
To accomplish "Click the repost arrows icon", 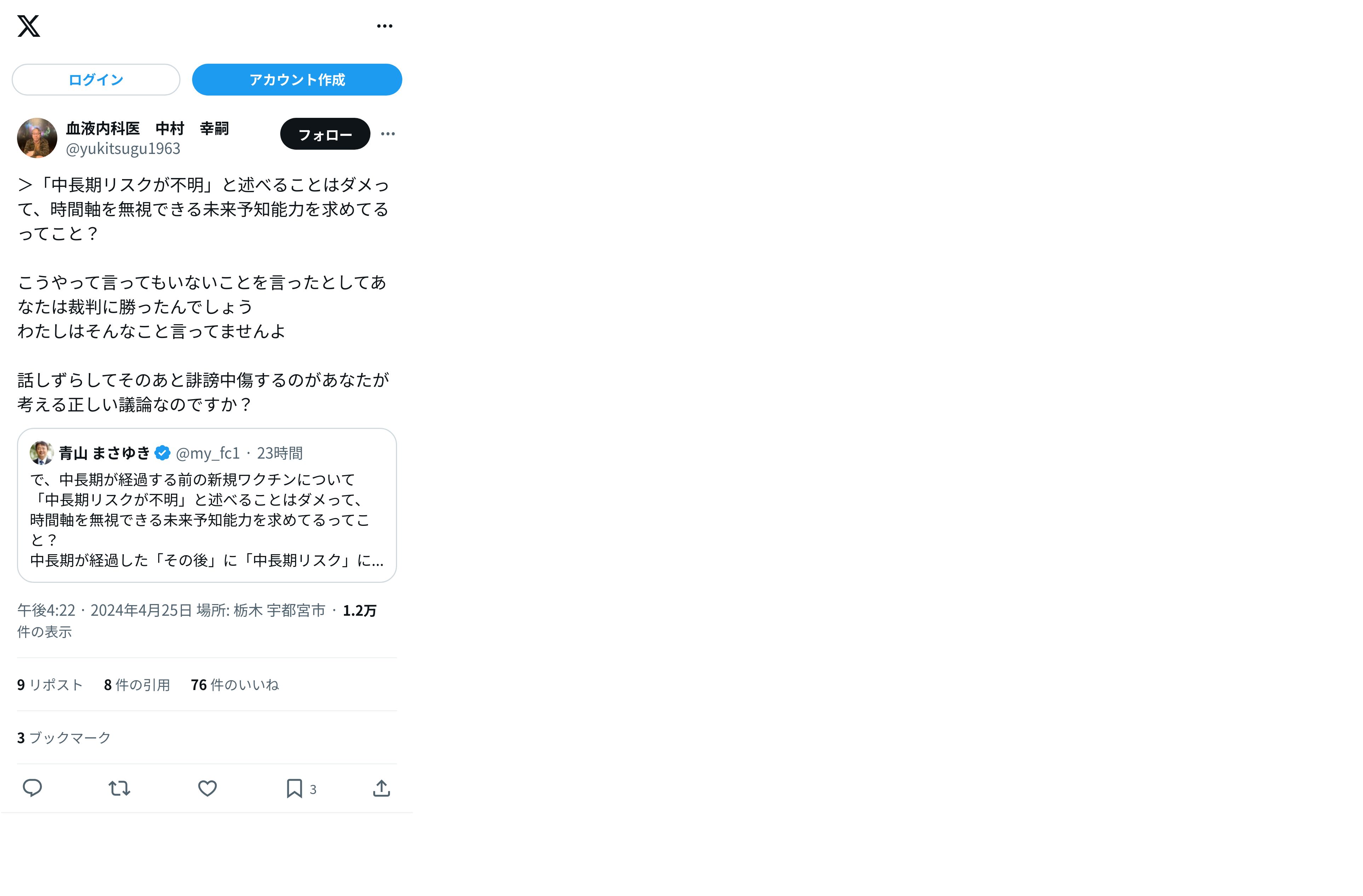I will click(119, 788).
